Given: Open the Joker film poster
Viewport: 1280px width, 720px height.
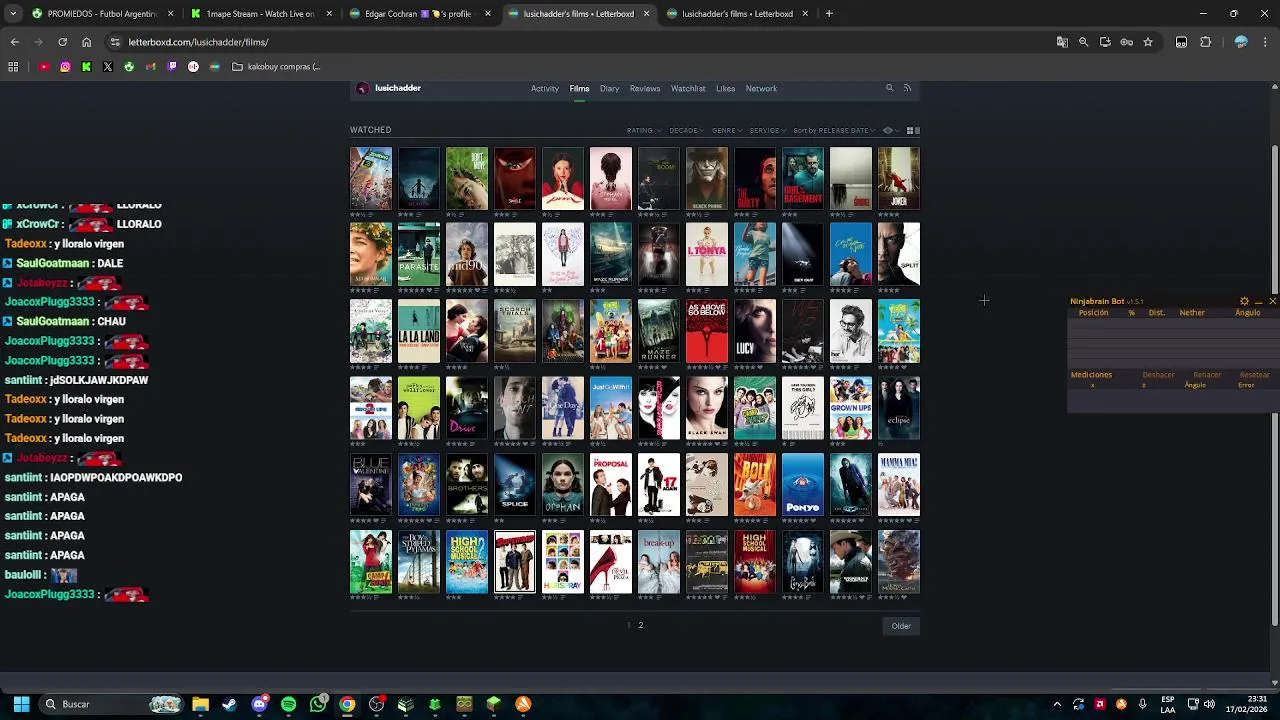Looking at the screenshot, I should pyautogui.click(x=898, y=178).
